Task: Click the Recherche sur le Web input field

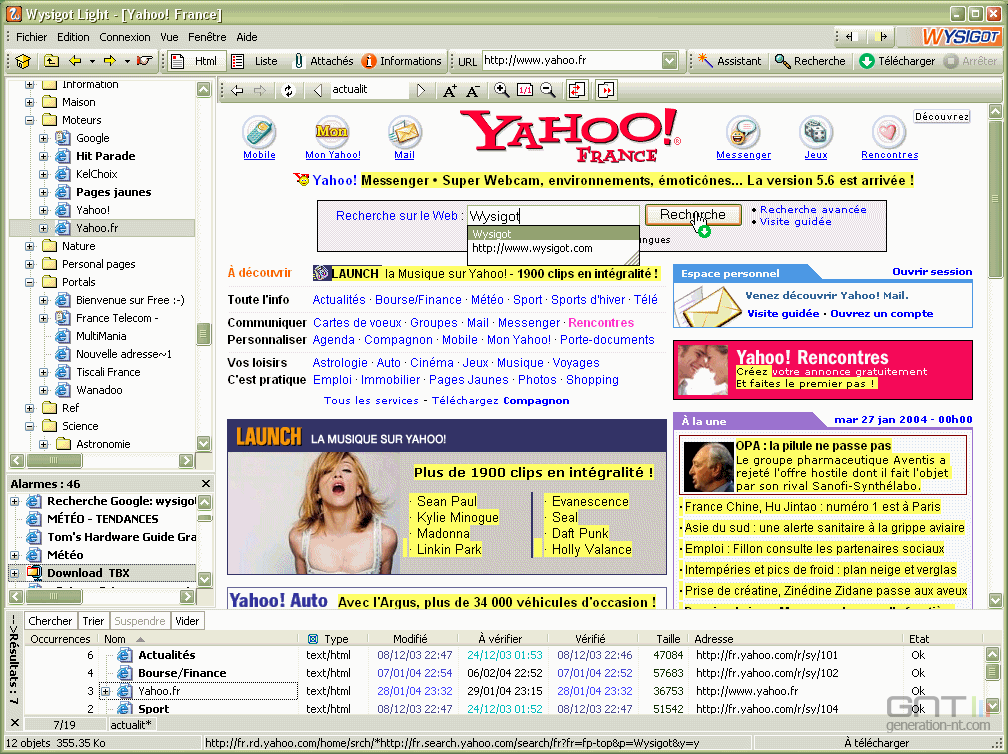Action: point(554,216)
